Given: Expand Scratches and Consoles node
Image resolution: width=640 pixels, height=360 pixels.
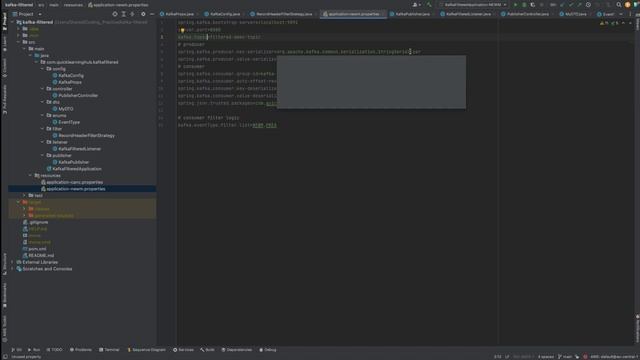Looking at the screenshot, I should tap(12, 269).
